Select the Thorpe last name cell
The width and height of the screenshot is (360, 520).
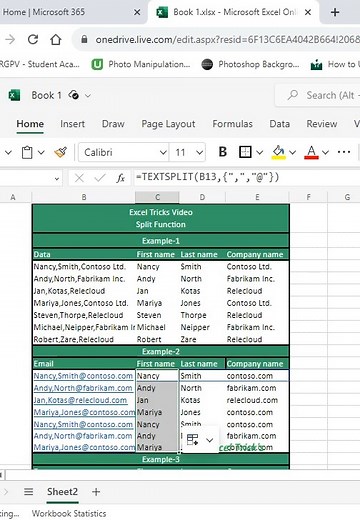pos(202,315)
